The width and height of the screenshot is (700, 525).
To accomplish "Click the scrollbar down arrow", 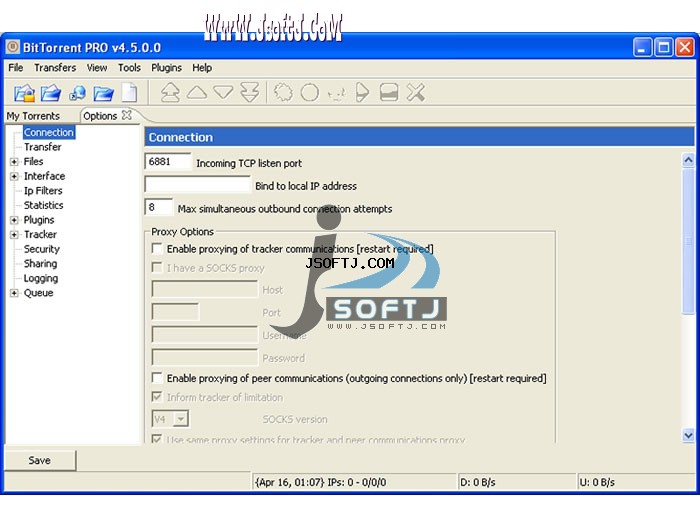I will pos(688,435).
